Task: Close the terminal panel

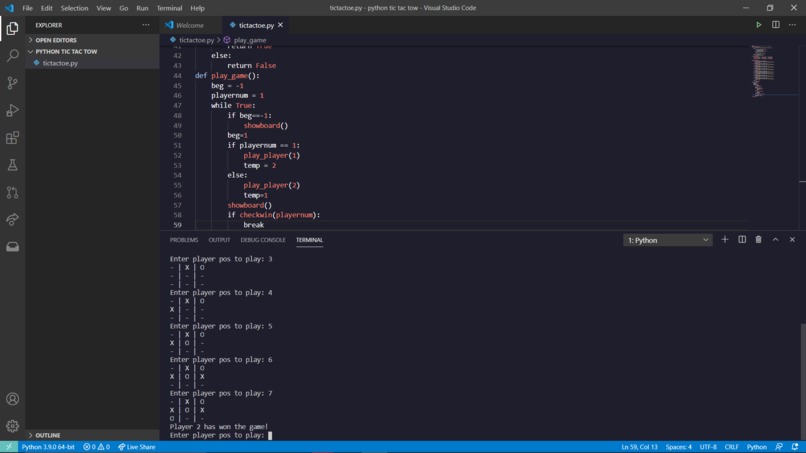Action: tap(792, 240)
